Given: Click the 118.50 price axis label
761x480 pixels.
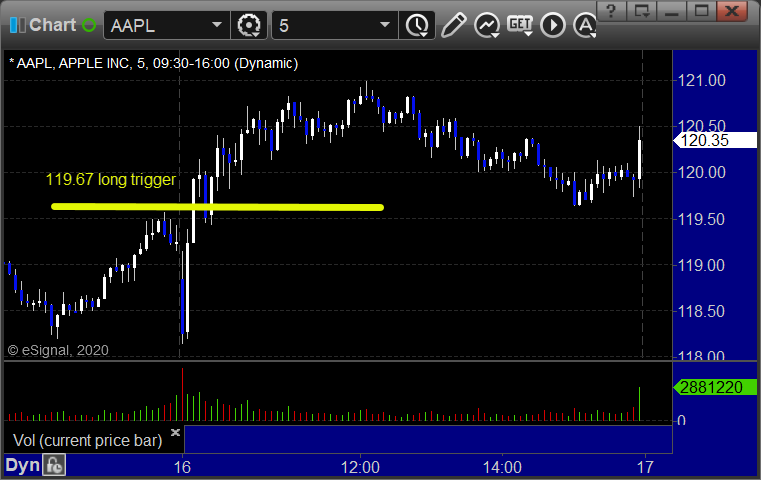Looking at the screenshot, I should [x=701, y=311].
